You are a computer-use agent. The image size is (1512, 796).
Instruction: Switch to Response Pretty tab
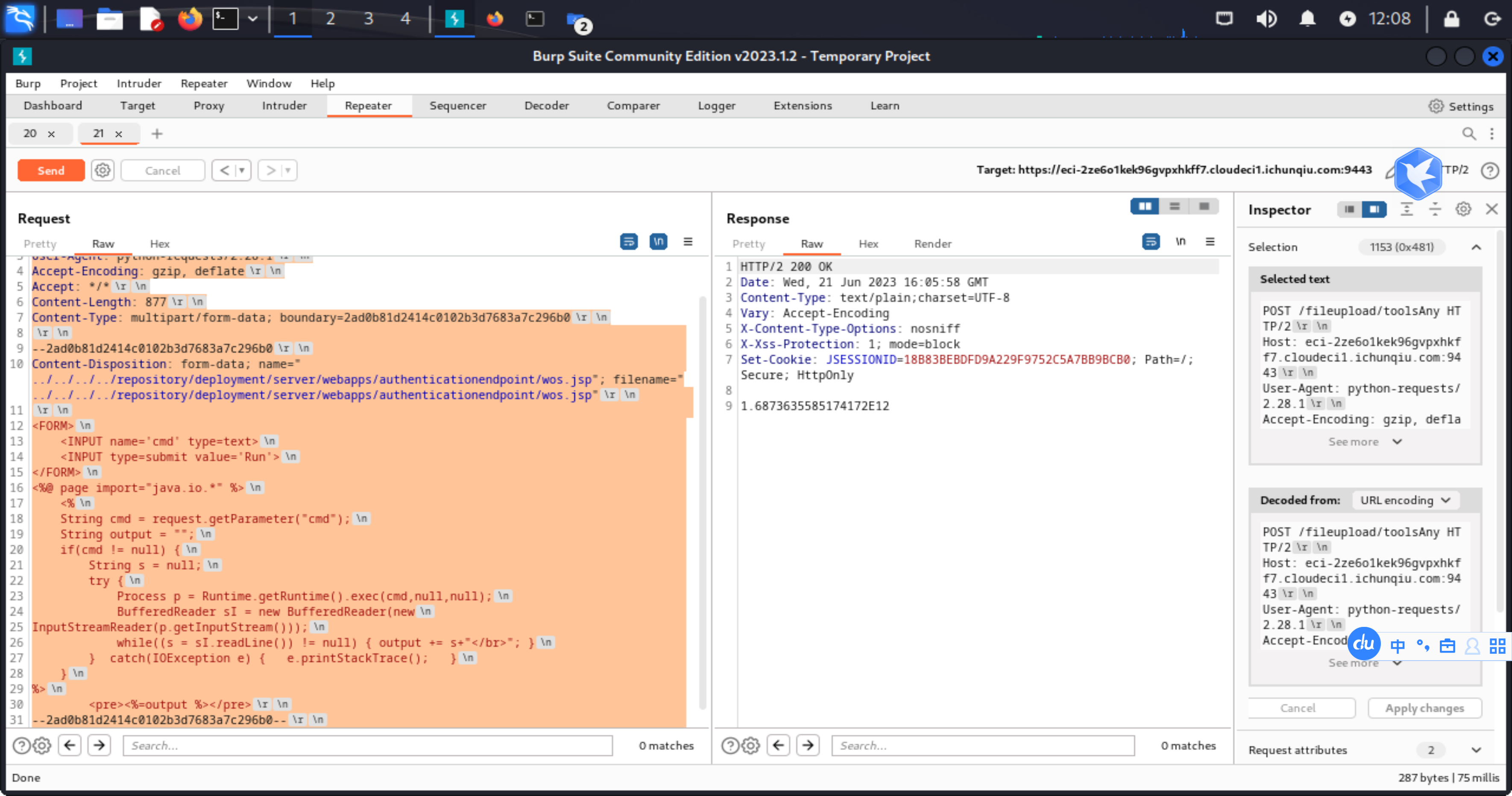(748, 243)
